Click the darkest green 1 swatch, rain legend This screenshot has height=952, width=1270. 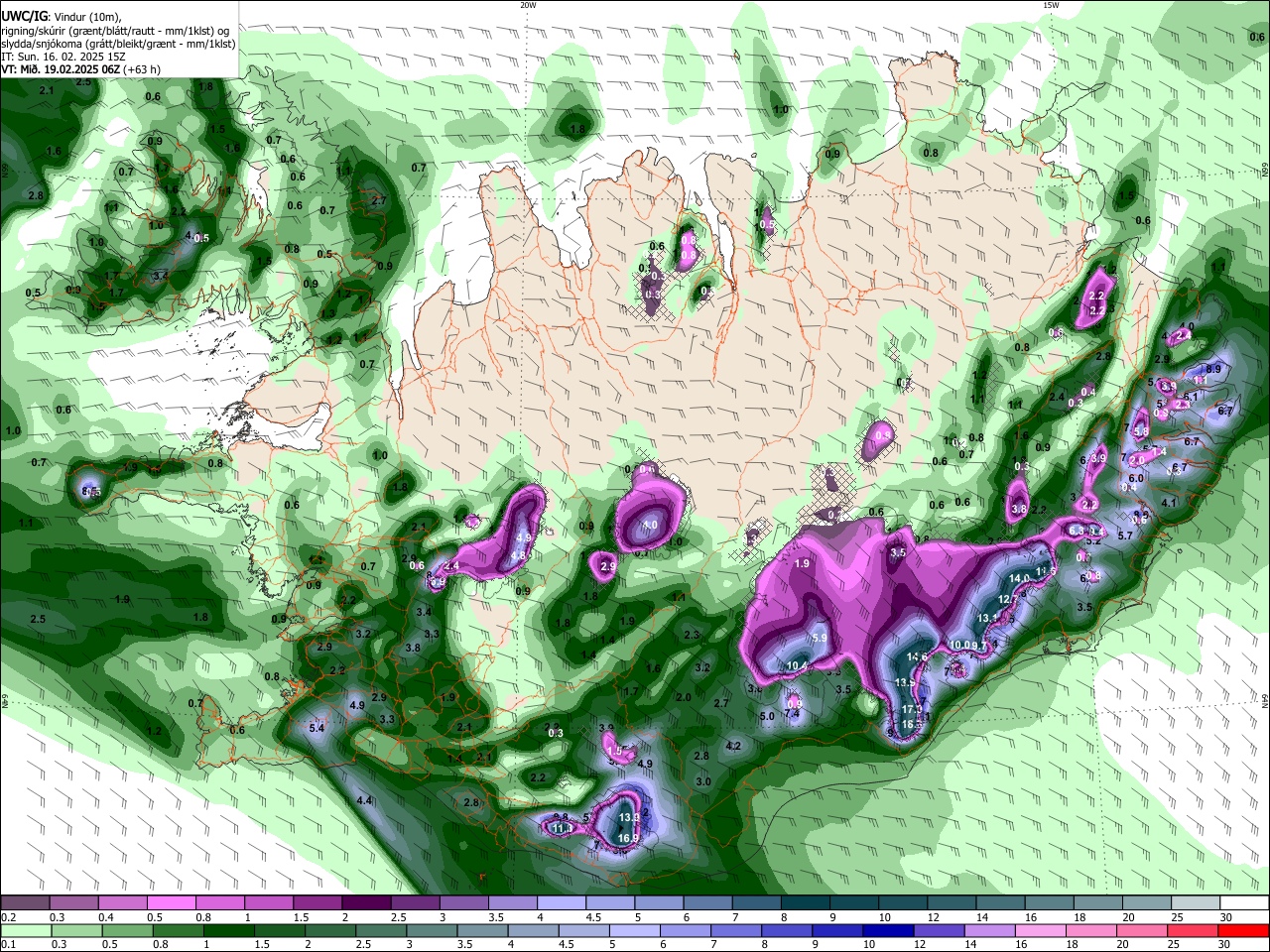228,930
